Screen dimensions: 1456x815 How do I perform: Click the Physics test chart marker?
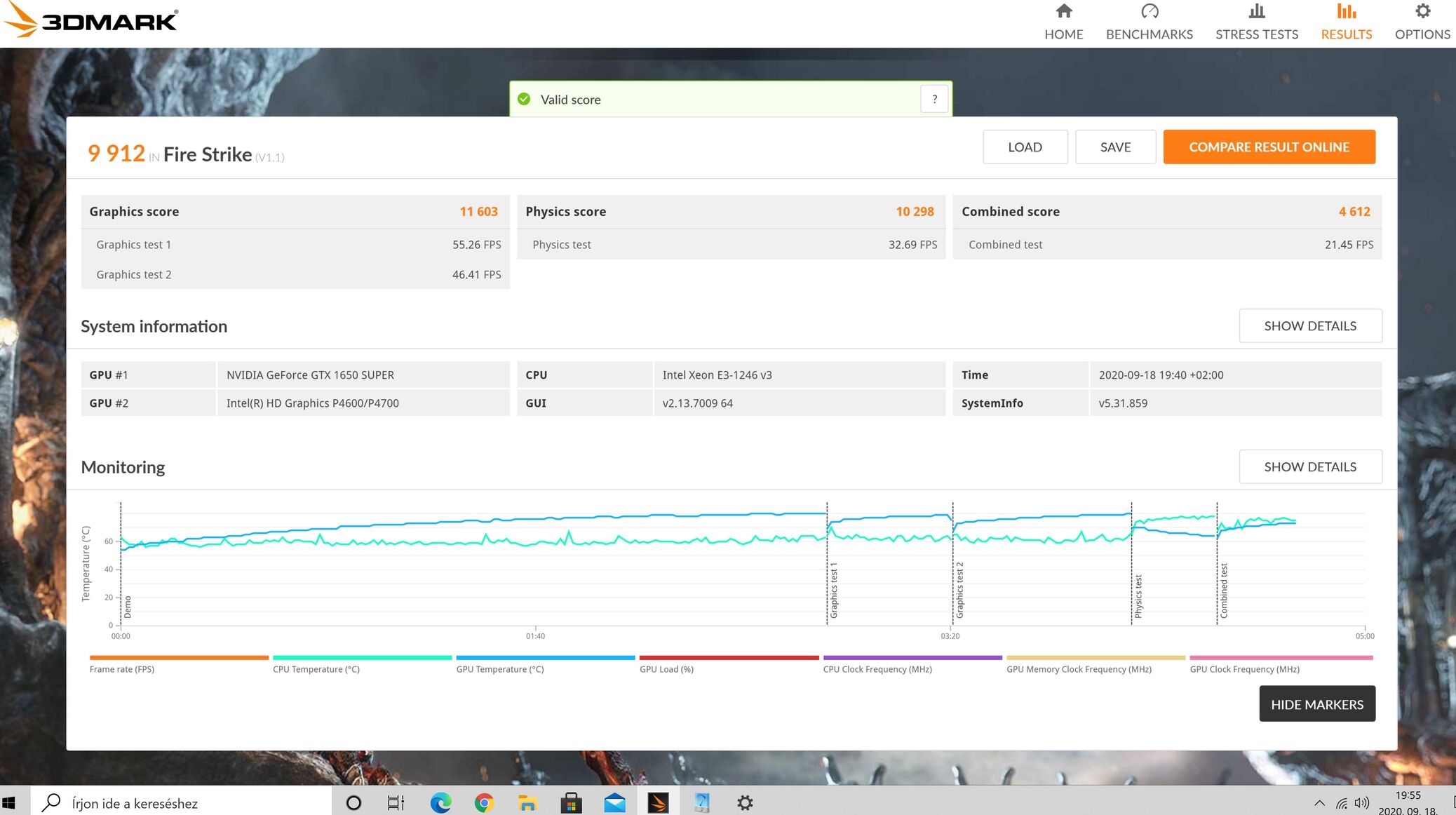pyautogui.click(x=1138, y=596)
